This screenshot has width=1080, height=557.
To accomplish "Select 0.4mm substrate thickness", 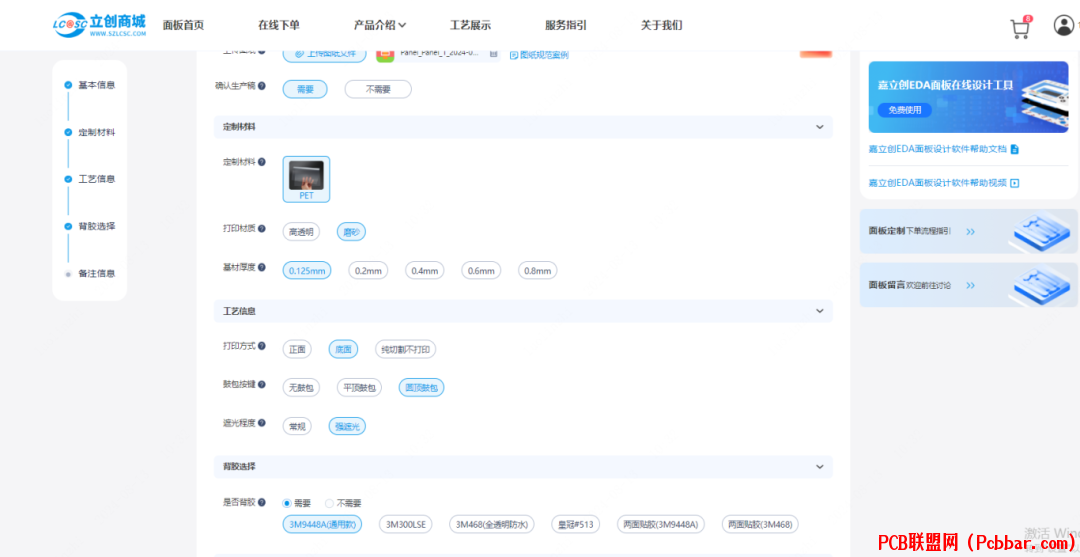I will [x=424, y=271].
